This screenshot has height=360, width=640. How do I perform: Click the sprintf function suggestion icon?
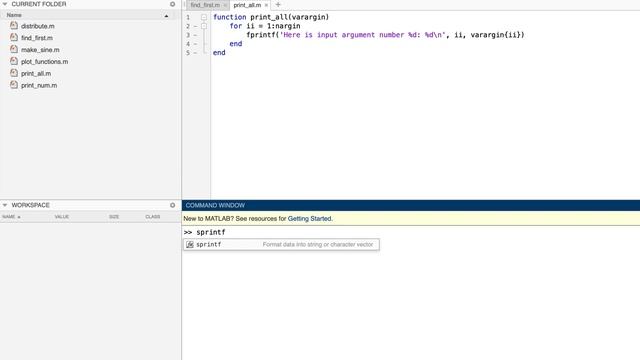pyautogui.click(x=190, y=244)
